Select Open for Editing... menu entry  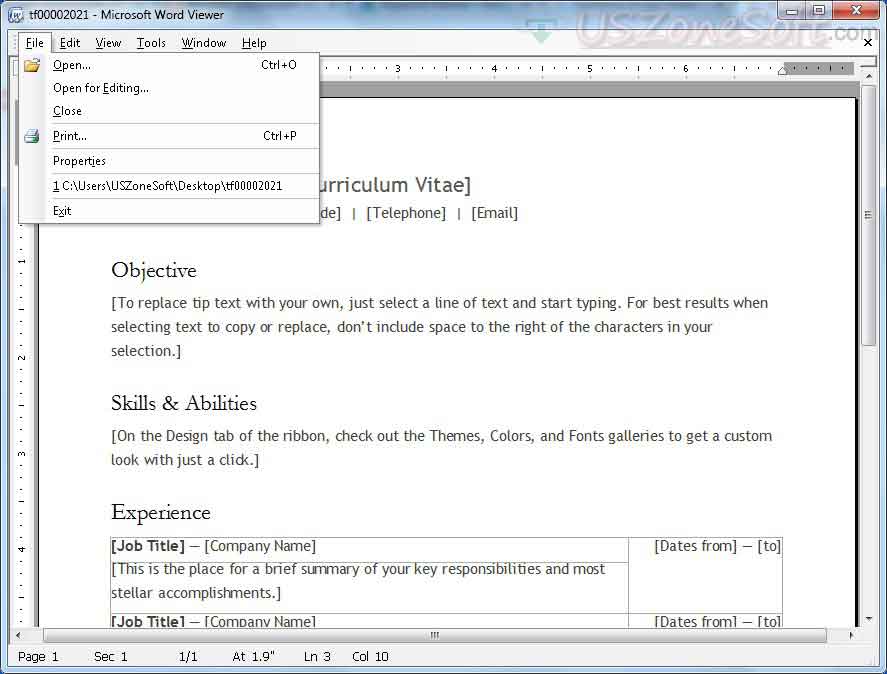[169, 88]
